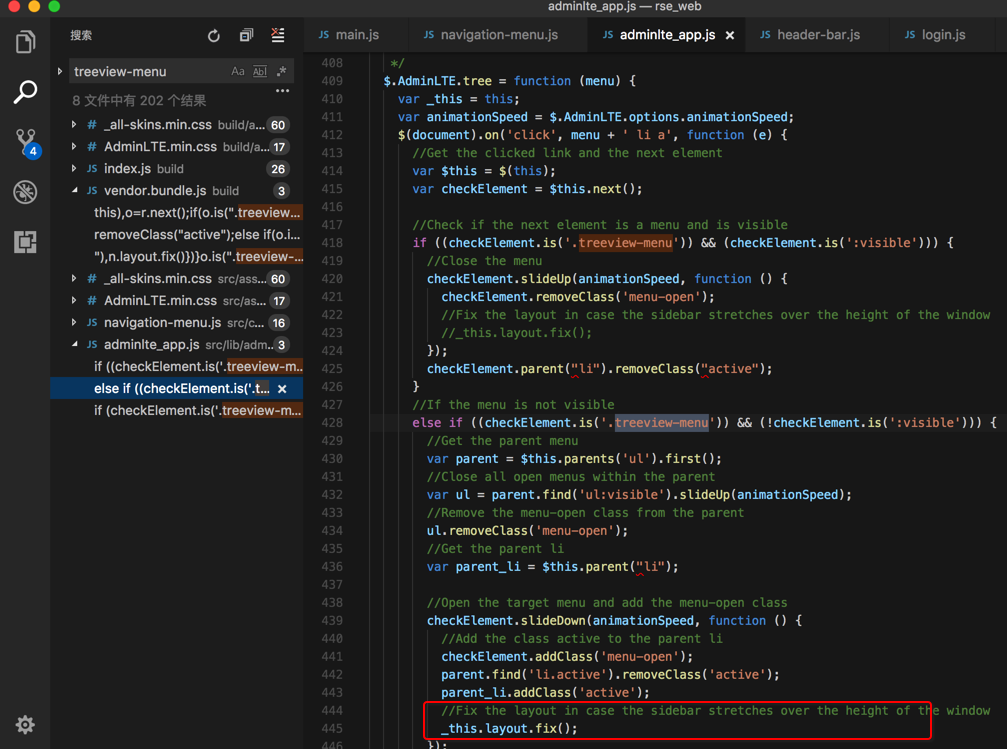Refresh the search results
This screenshot has width=1007, height=749.
pos(213,36)
